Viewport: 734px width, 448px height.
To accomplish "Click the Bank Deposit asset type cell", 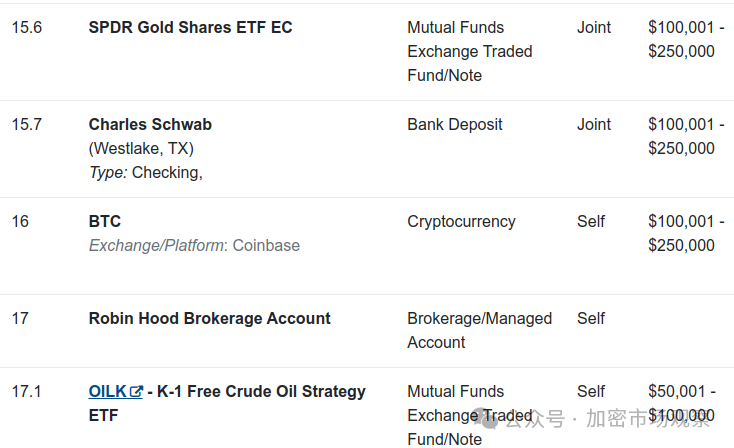I will click(455, 125).
